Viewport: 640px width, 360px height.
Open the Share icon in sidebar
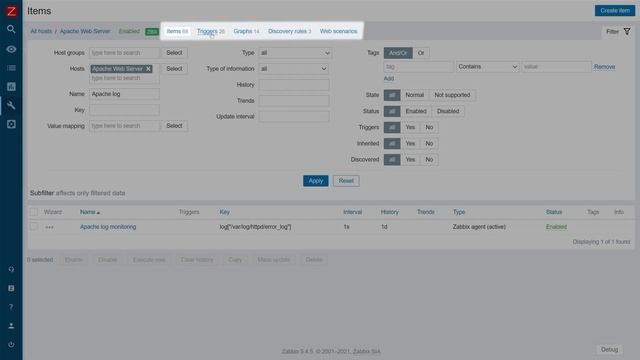coord(11,288)
